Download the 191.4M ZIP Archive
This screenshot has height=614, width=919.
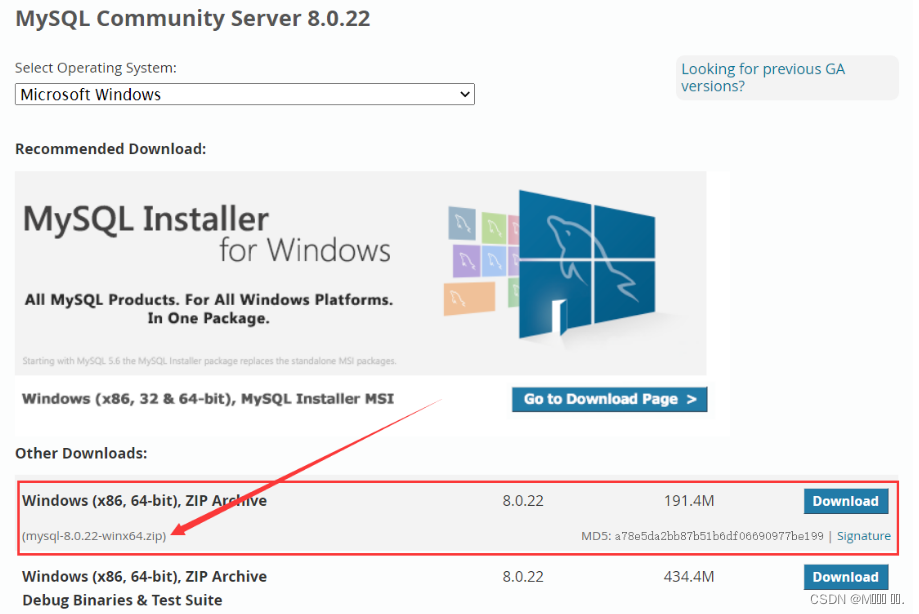point(846,501)
